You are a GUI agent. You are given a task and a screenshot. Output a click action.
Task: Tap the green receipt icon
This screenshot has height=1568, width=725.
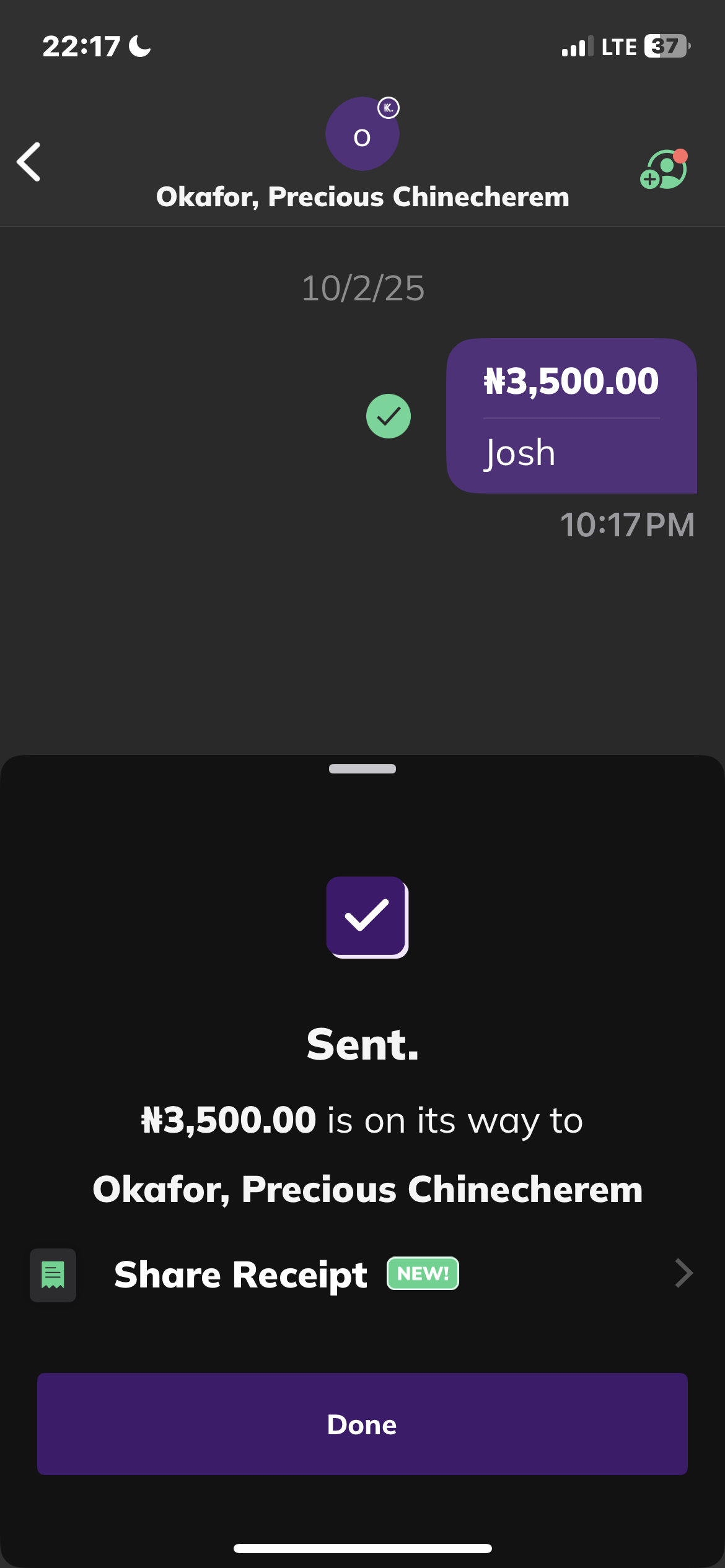coord(53,1275)
